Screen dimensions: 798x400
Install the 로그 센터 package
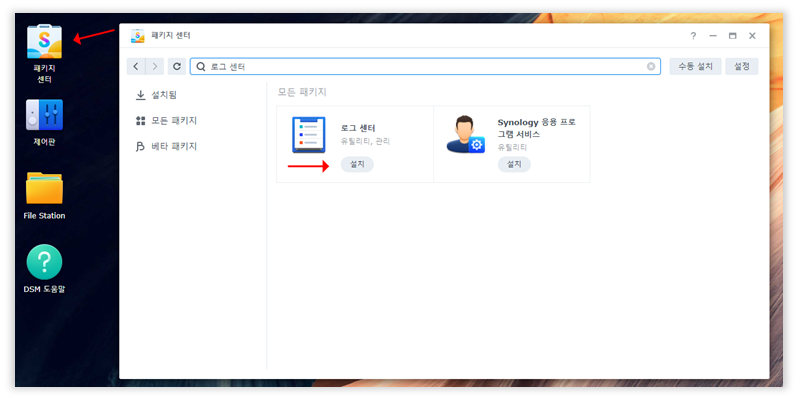point(357,164)
